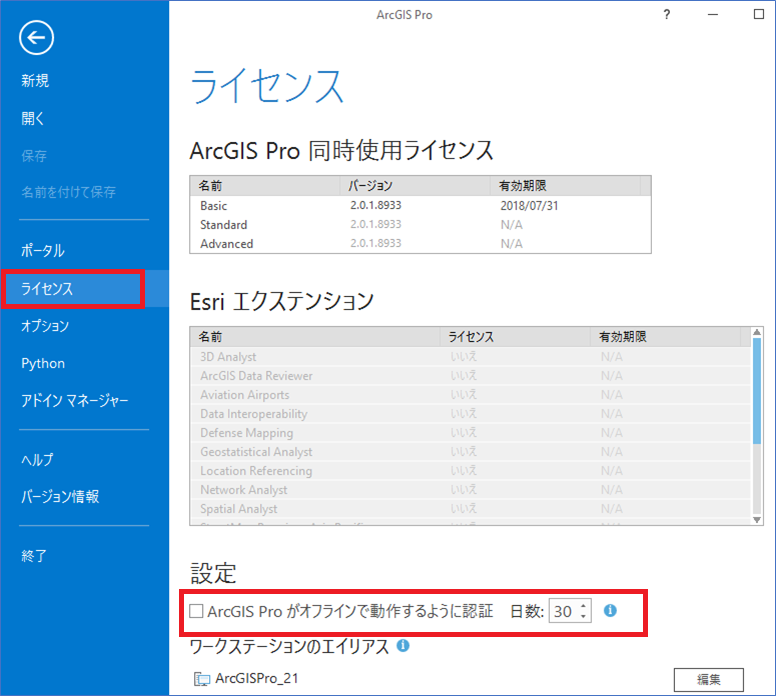Screen dimensions: 776x696
Task: Select 開く in the sidebar
Action: coord(33,118)
